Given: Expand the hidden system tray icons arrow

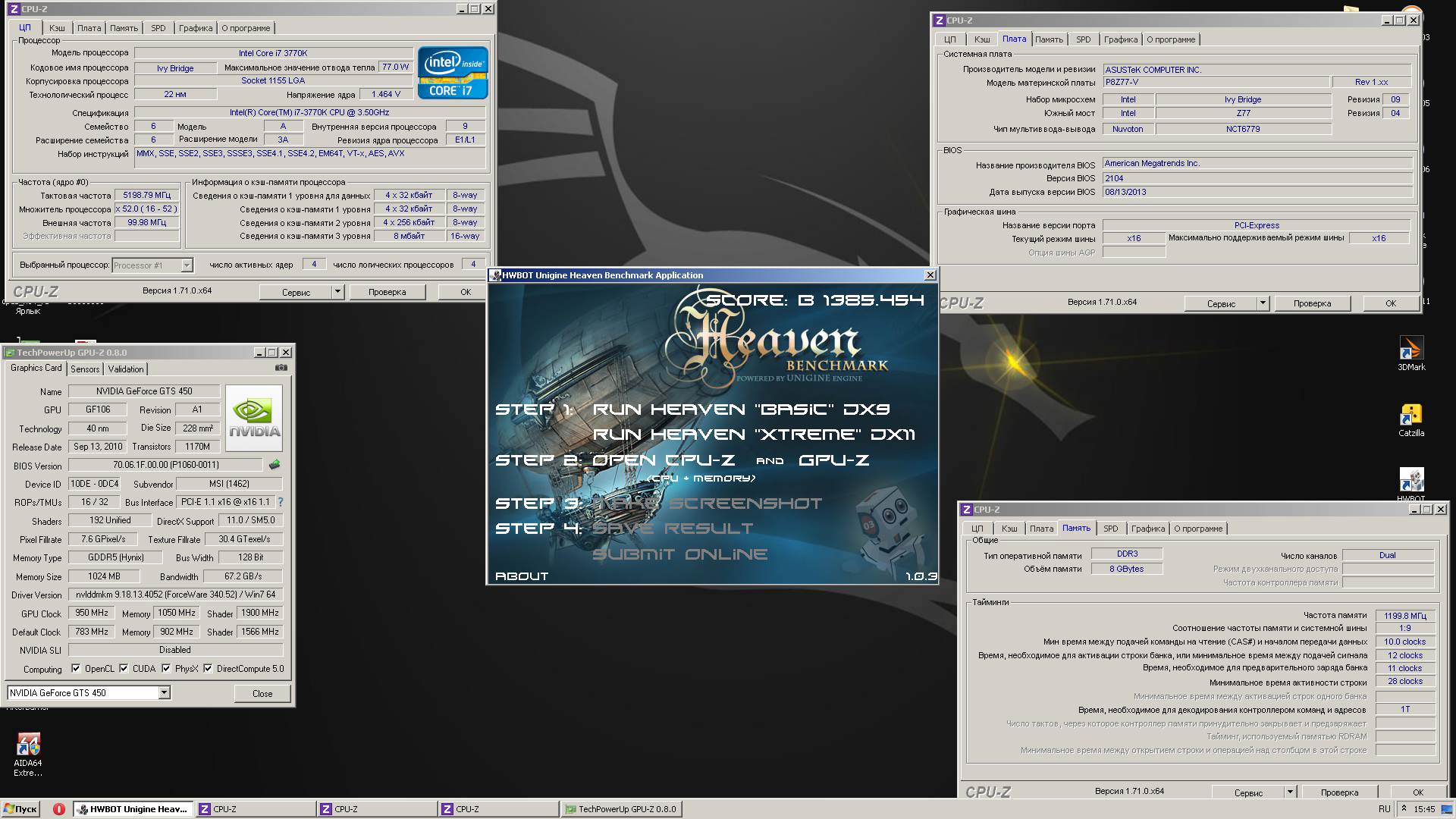Looking at the screenshot, I should tap(1404, 809).
